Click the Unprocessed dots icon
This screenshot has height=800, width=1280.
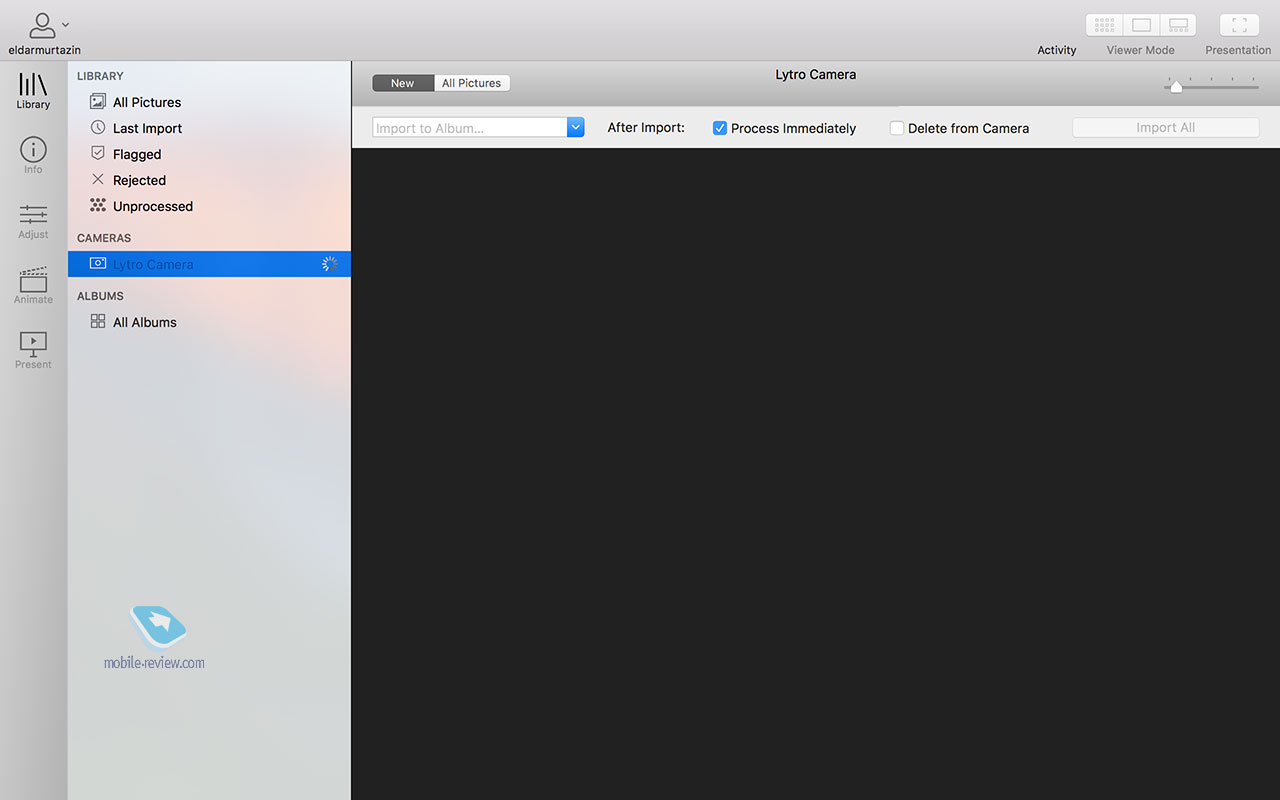(98, 205)
